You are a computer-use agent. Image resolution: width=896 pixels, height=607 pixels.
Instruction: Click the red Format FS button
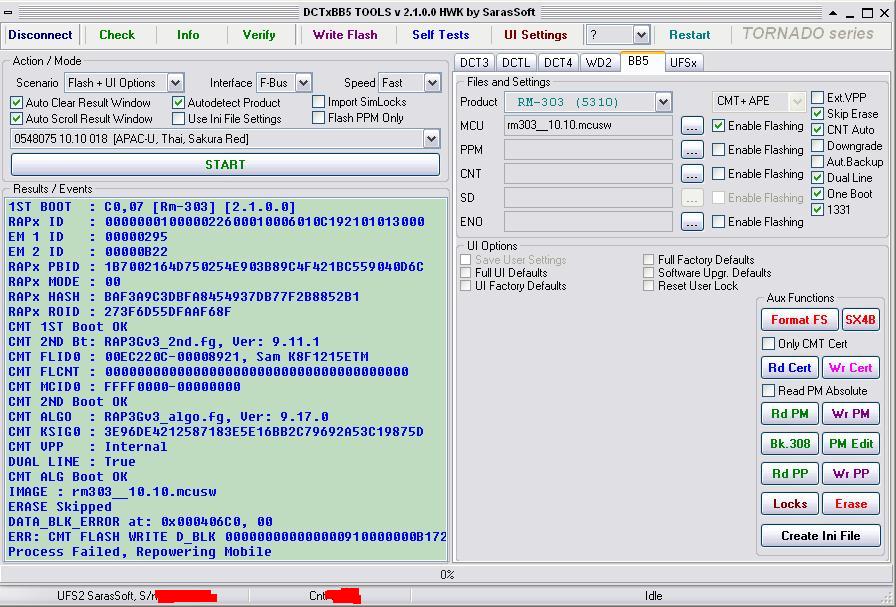(x=799, y=320)
